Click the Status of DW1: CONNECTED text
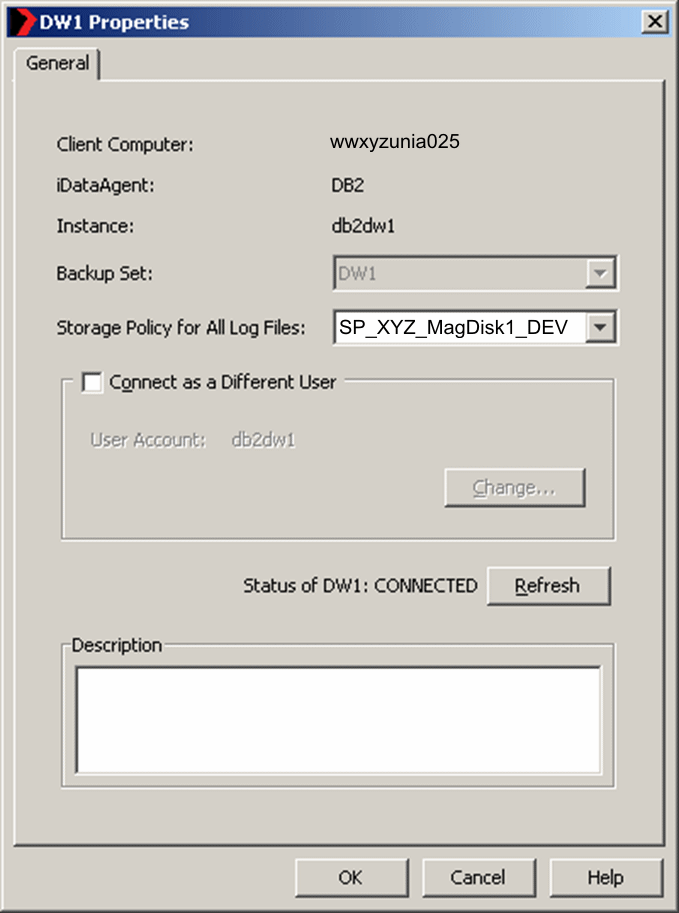Viewport: 679px width, 913px height. point(360,586)
